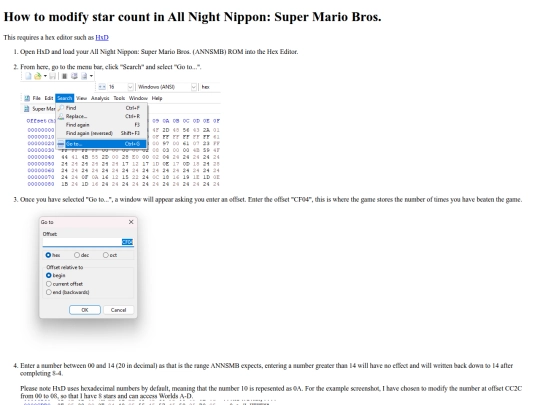Click the Go to icon in Search menu
The width and height of the screenshot is (540, 405).
[x=61, y=144]
